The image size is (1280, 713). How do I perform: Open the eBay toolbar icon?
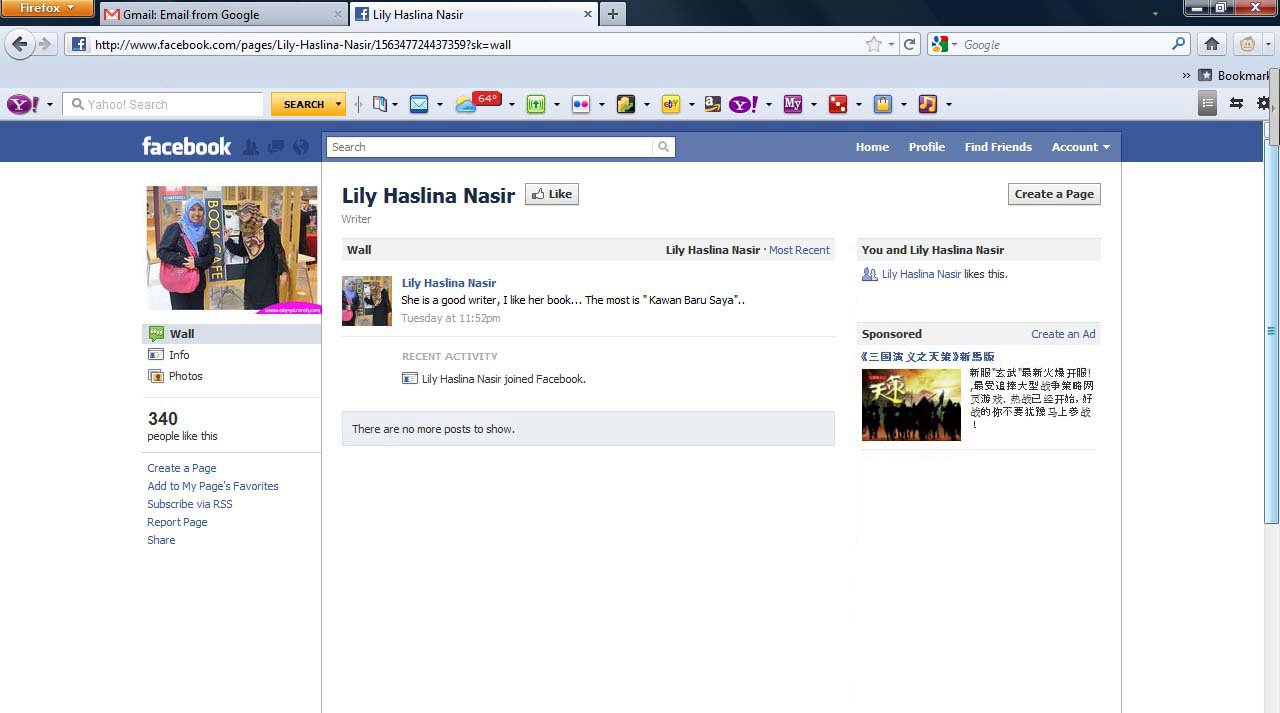click(x=671, y=104)
